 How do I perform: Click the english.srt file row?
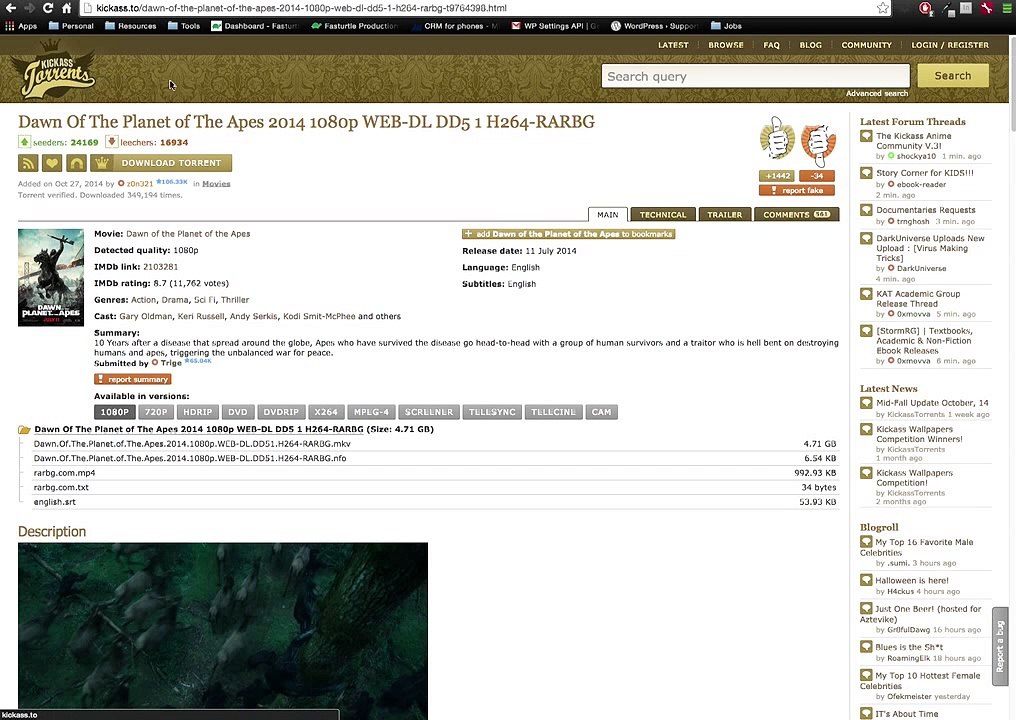coord(435,502)
